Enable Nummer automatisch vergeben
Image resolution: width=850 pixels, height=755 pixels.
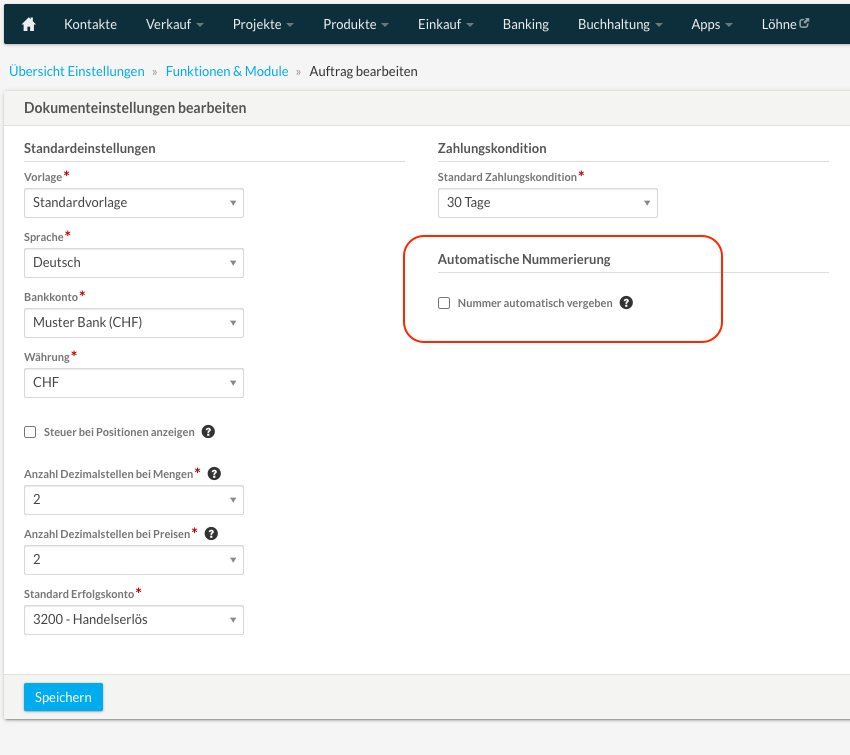pyautogui.click(x=444, y=302)
